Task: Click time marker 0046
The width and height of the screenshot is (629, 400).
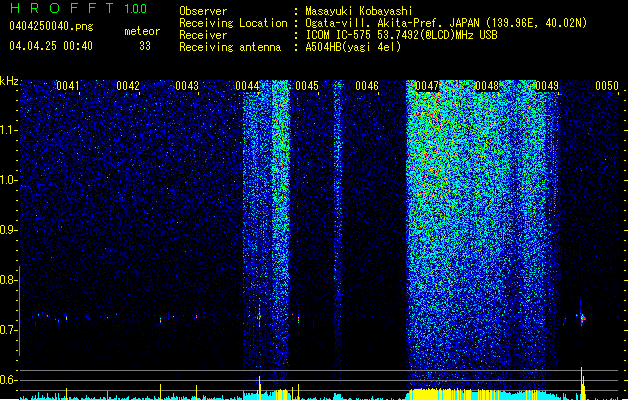Action: coord(367,86)
